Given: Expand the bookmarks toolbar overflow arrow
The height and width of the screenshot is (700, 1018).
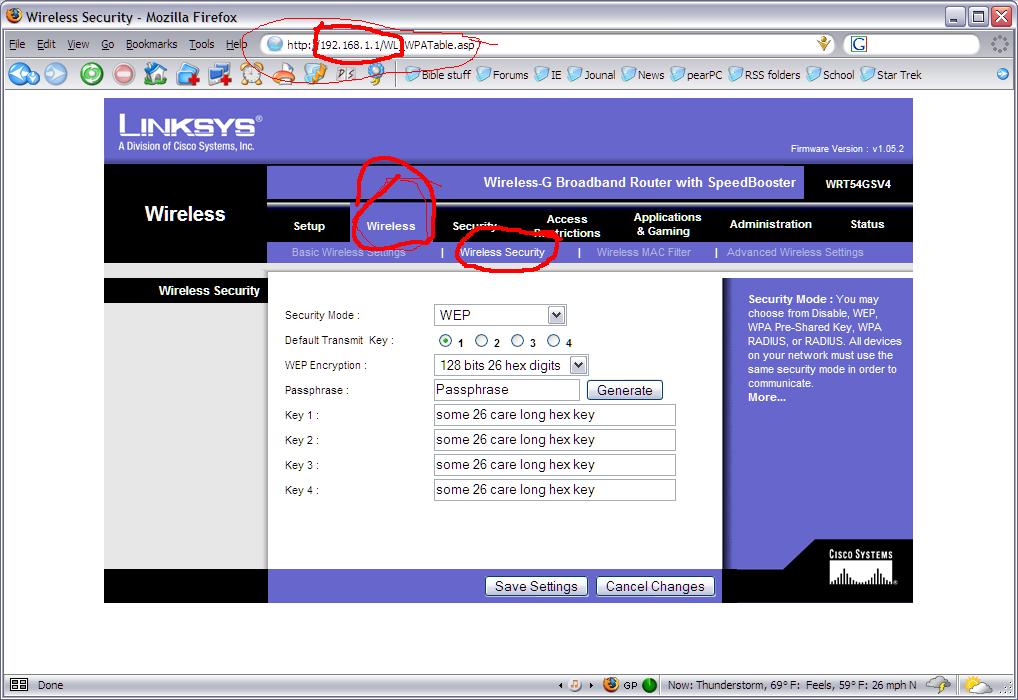Looking at the screenshot, I should (1002, 74).
